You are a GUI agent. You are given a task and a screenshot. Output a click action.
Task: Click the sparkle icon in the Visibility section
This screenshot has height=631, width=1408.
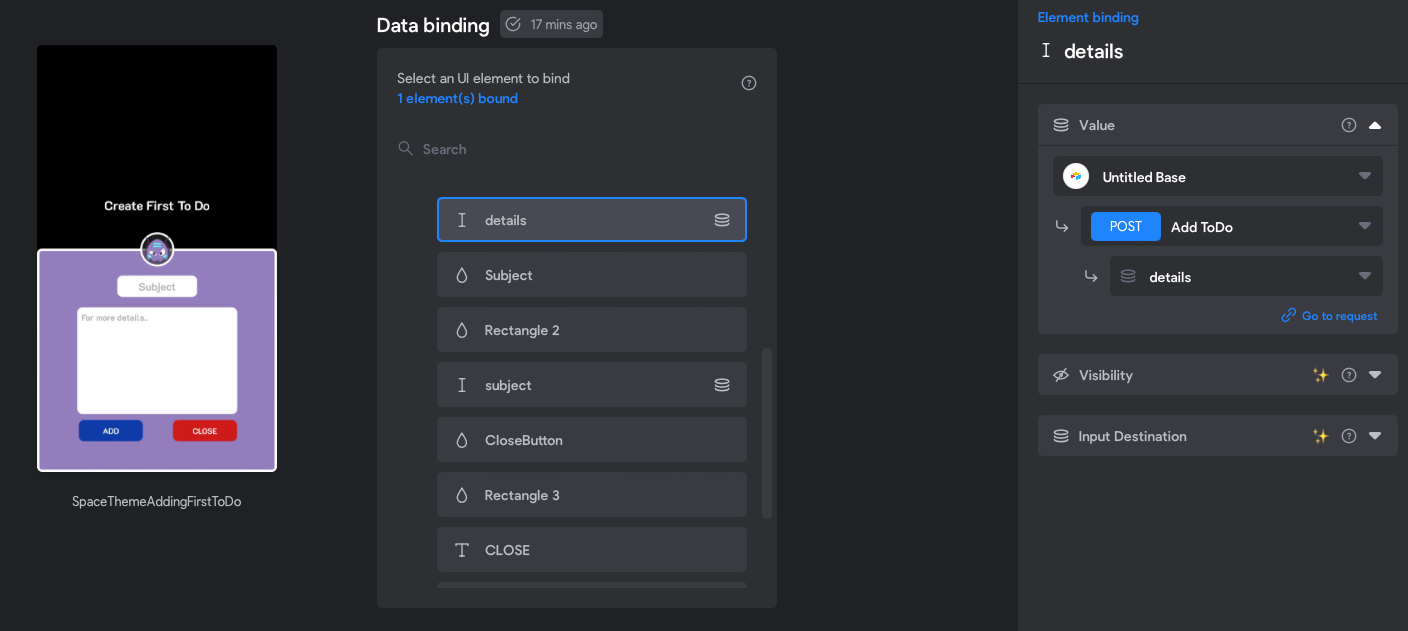(1321, 375)
